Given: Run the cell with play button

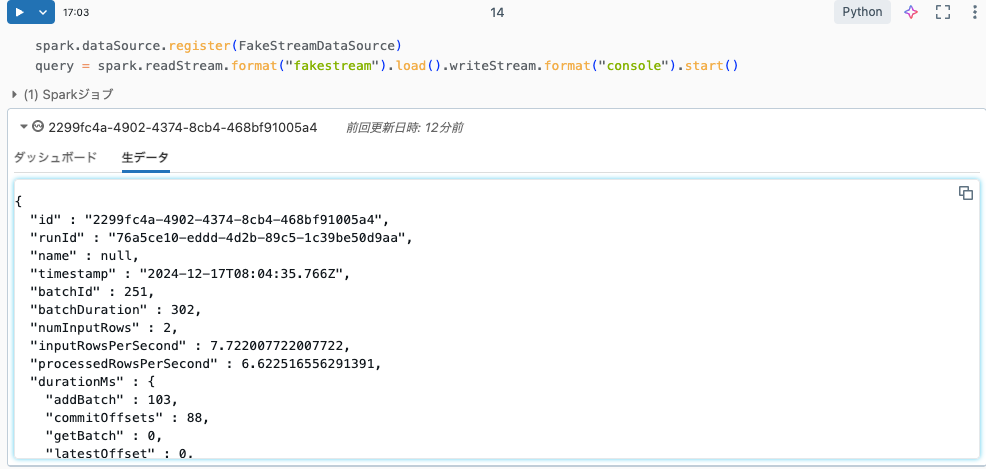Looking at the screenshot, I should coord(19,12).
